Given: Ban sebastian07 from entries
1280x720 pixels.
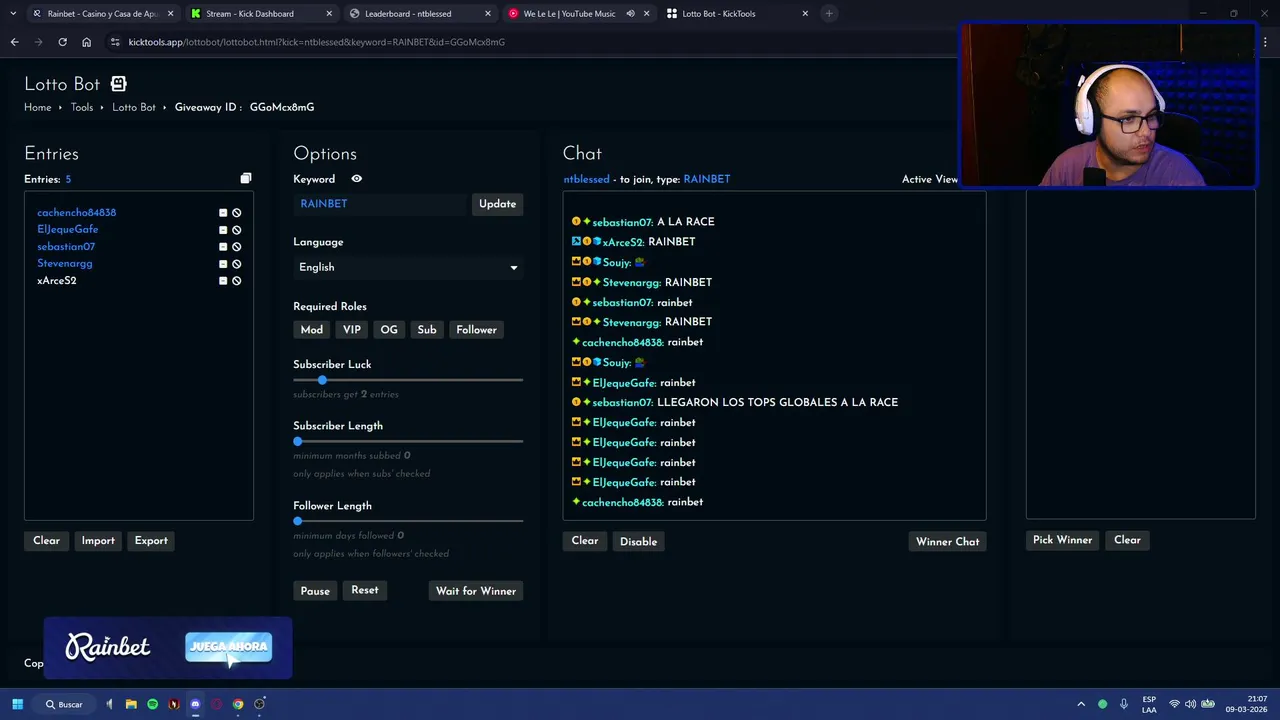Looking at the screenshot, I should coord(237,247).
